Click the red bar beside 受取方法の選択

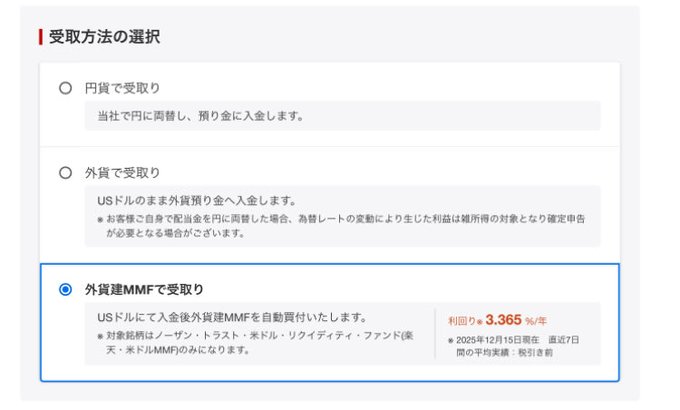pyautogui.click(x=40, y=37)
